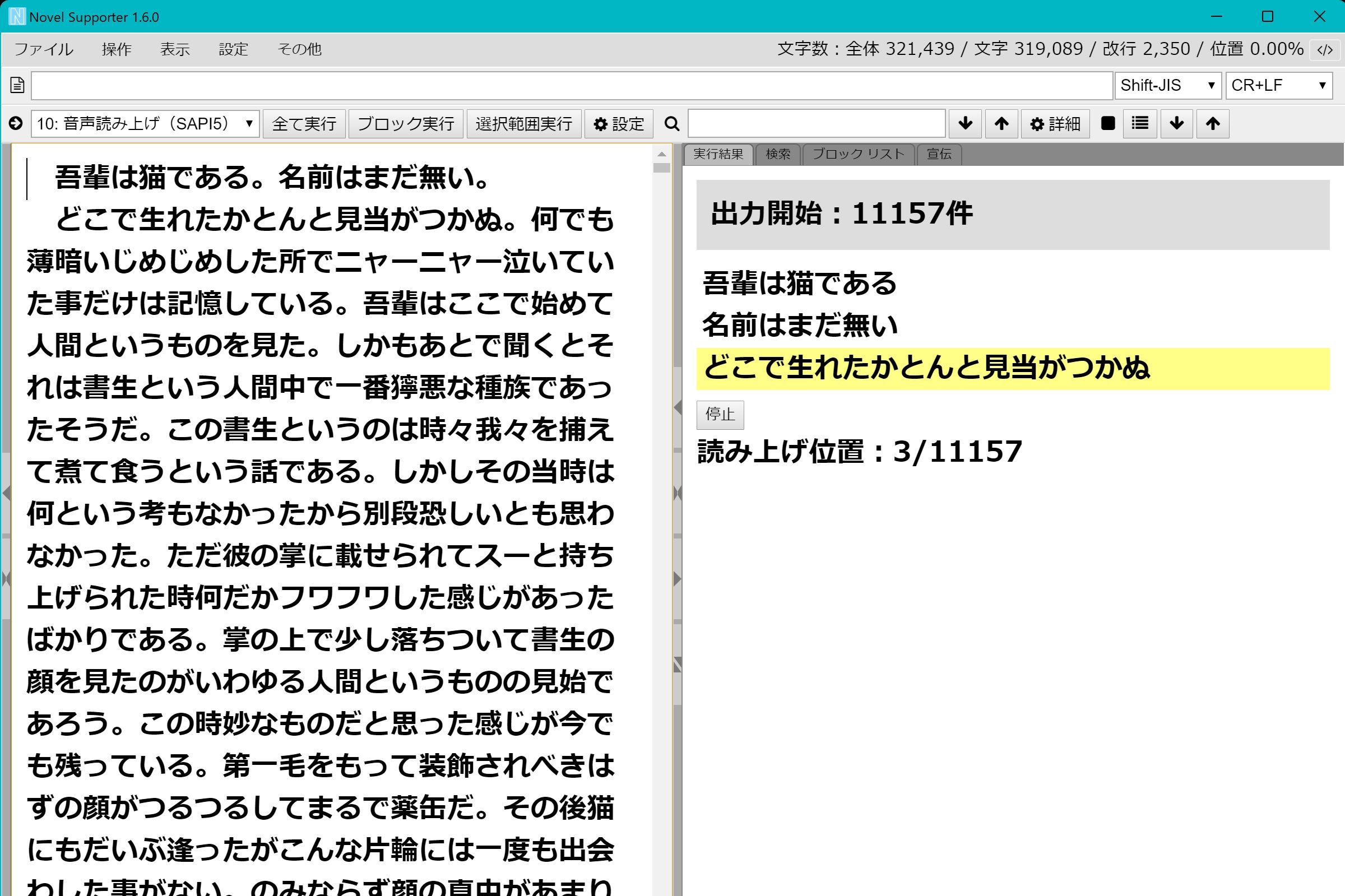1345x896 pixels.
Task: Click the ブロック実行 button
Action: (406, 124)
